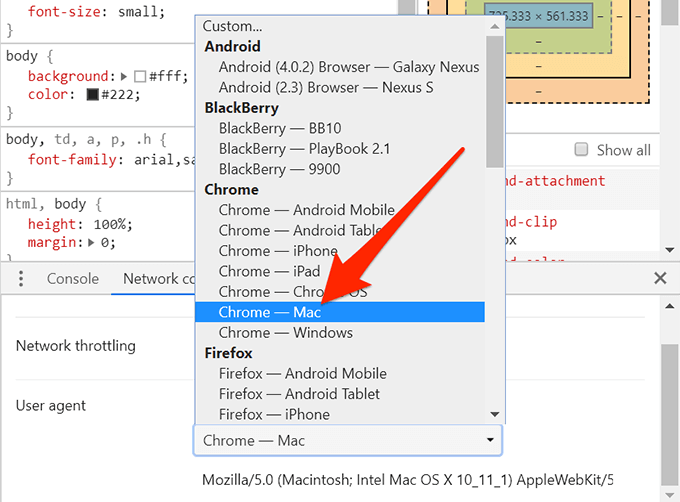Switch to the Network conditions tab

[159, 278]
